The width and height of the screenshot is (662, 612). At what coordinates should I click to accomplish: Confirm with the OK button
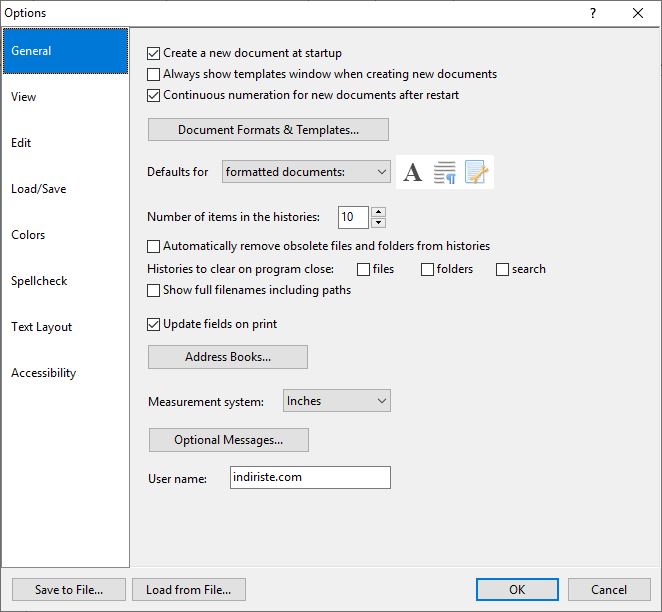coord(517,590)
